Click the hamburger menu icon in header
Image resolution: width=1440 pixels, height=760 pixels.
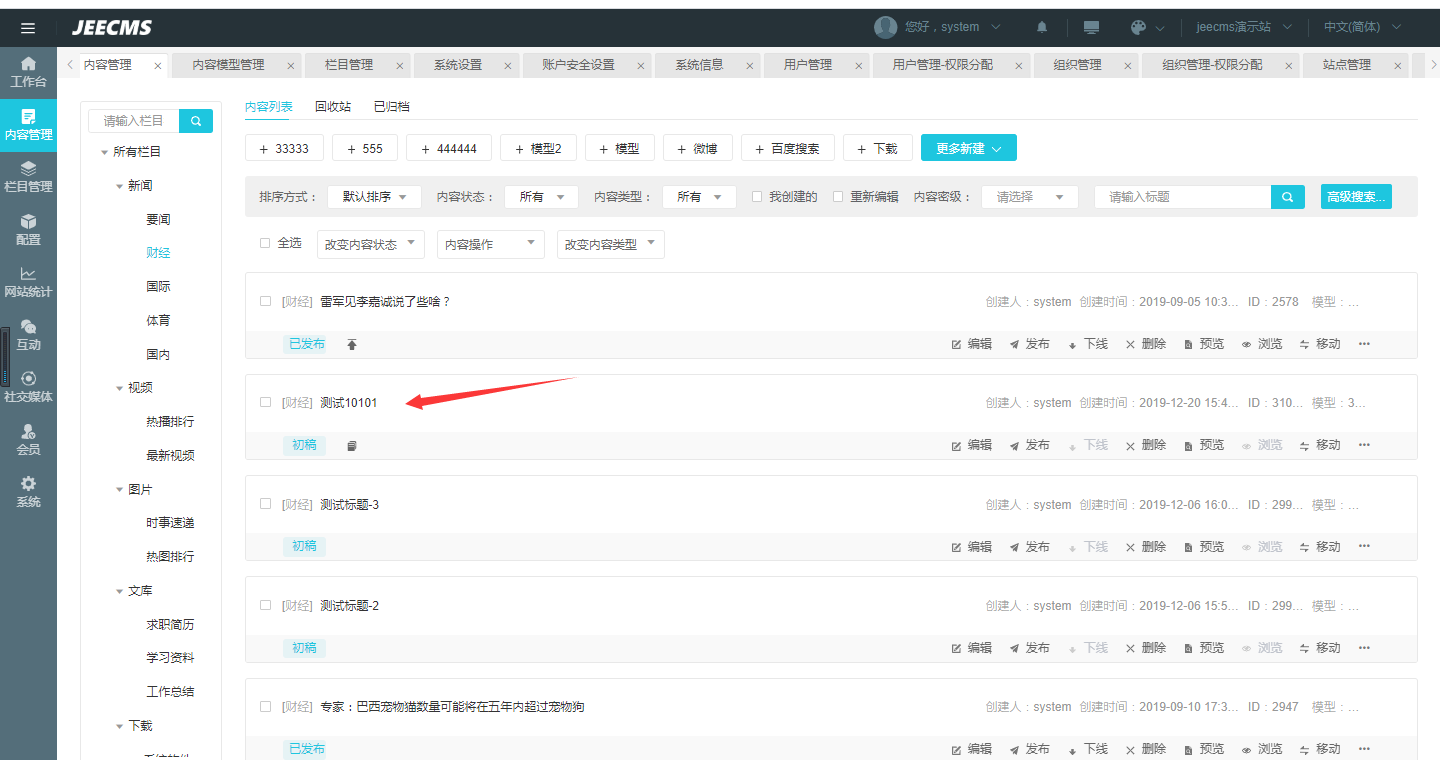pyautogui.click(x=28, y=28)
